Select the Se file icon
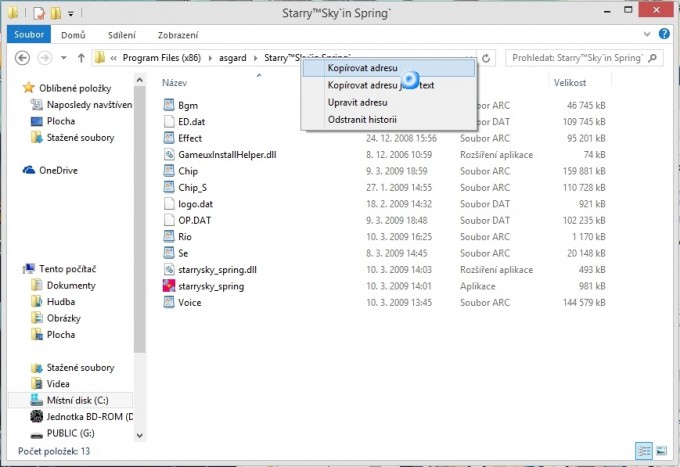This screenshot has height=467, width=680. (169, 253)
